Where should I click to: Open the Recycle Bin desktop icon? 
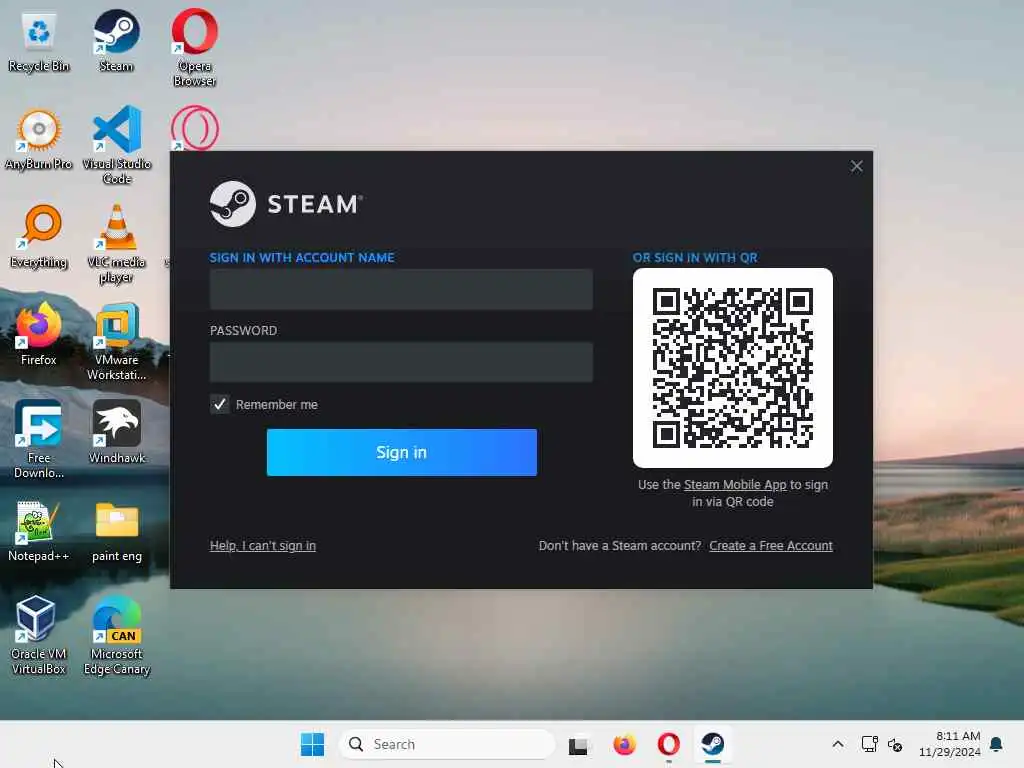(x=39, y=41)
